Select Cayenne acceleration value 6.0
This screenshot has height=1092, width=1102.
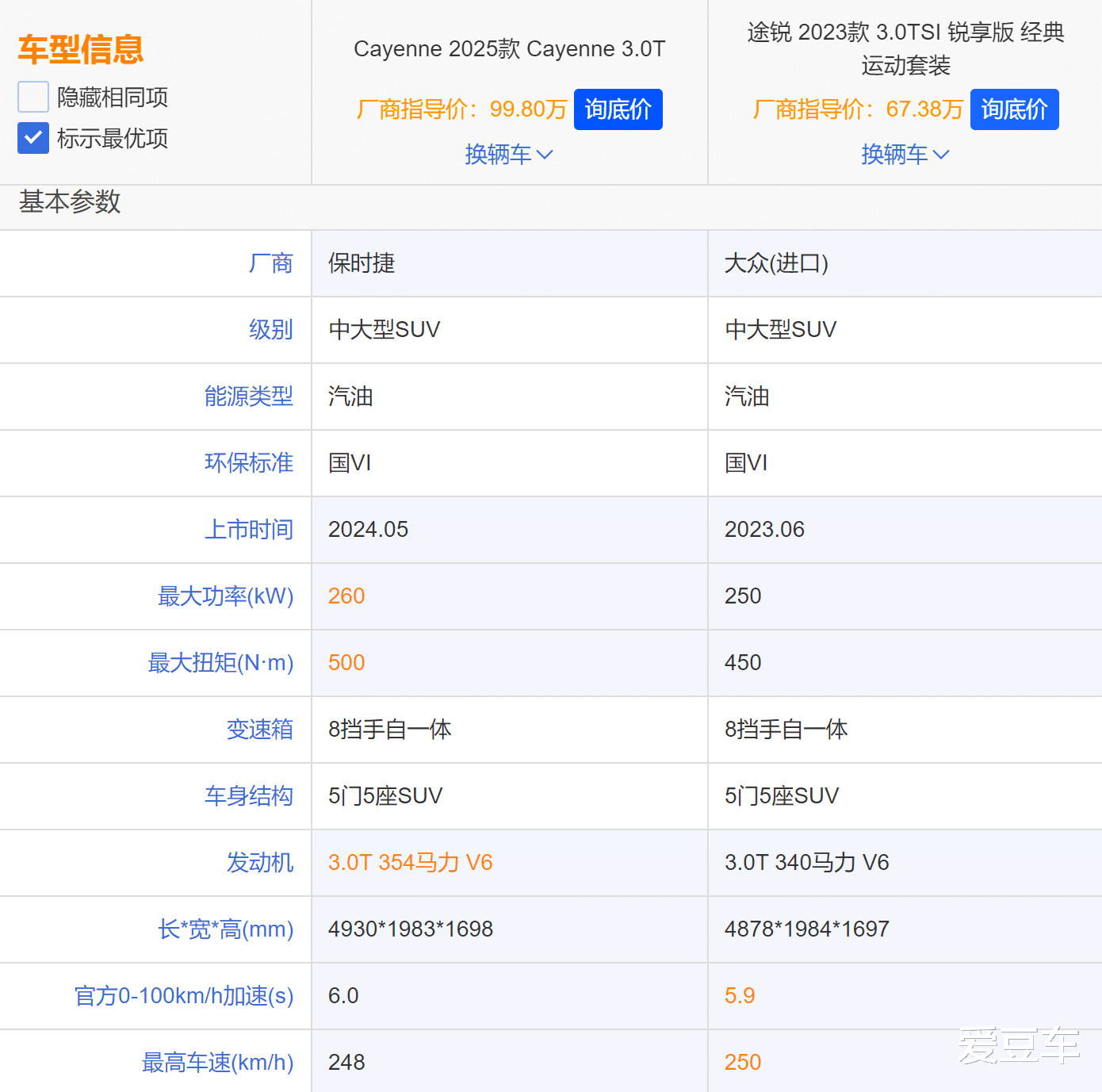point(343,996)
